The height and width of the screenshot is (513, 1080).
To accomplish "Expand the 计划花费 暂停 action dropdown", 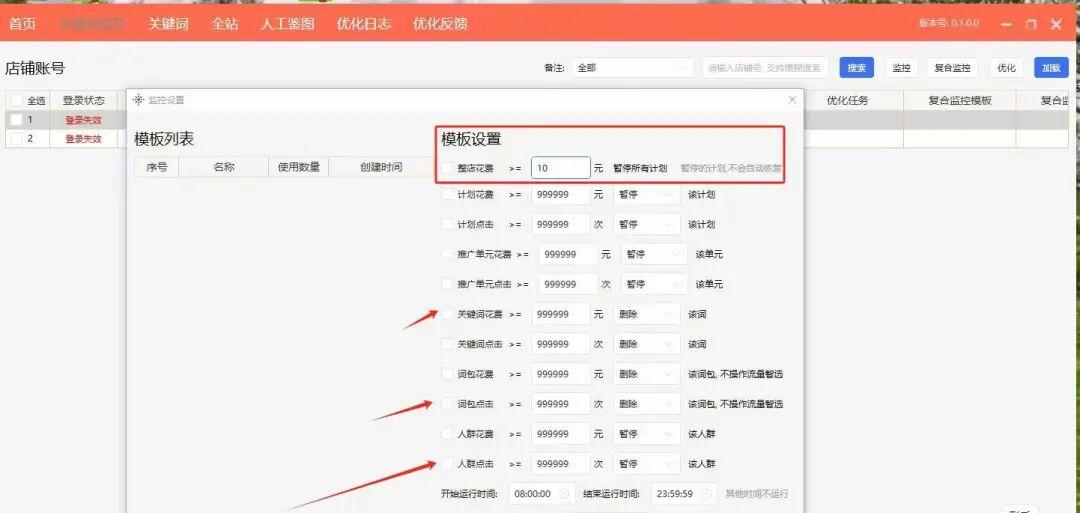I will tap(646, 195).
